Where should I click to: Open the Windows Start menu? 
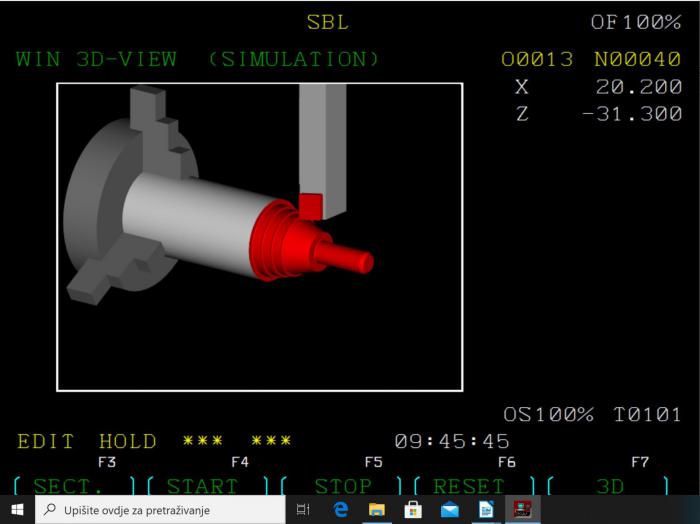pos(17,510)
